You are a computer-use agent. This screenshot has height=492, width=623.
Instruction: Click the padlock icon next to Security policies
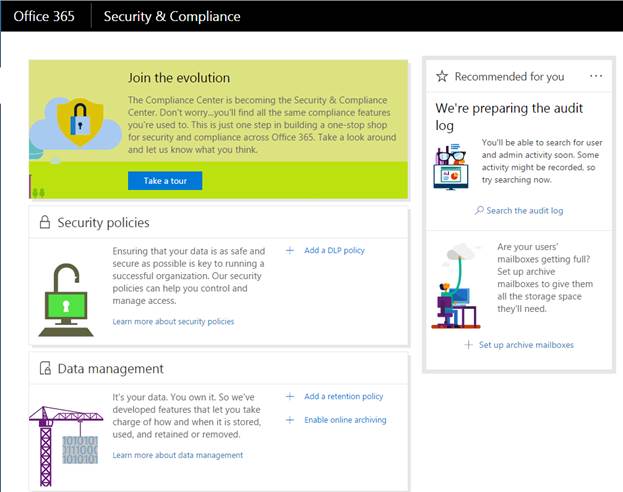(44, 223)
